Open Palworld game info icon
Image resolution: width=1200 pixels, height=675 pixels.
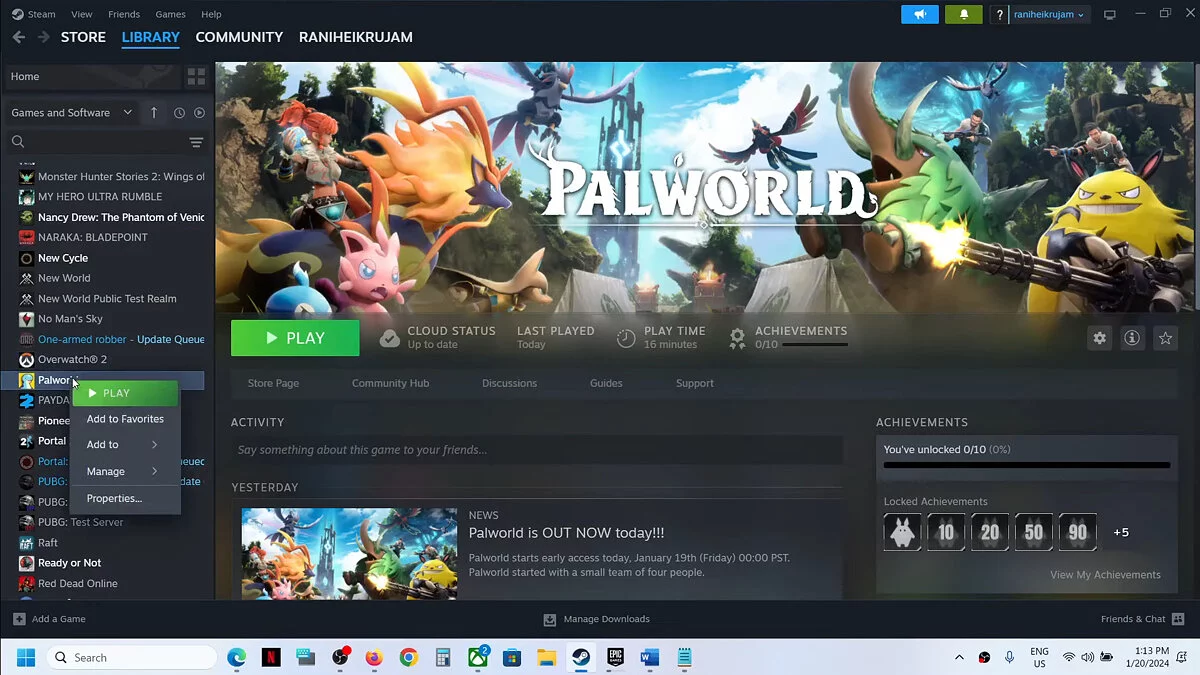point(1132,338)
